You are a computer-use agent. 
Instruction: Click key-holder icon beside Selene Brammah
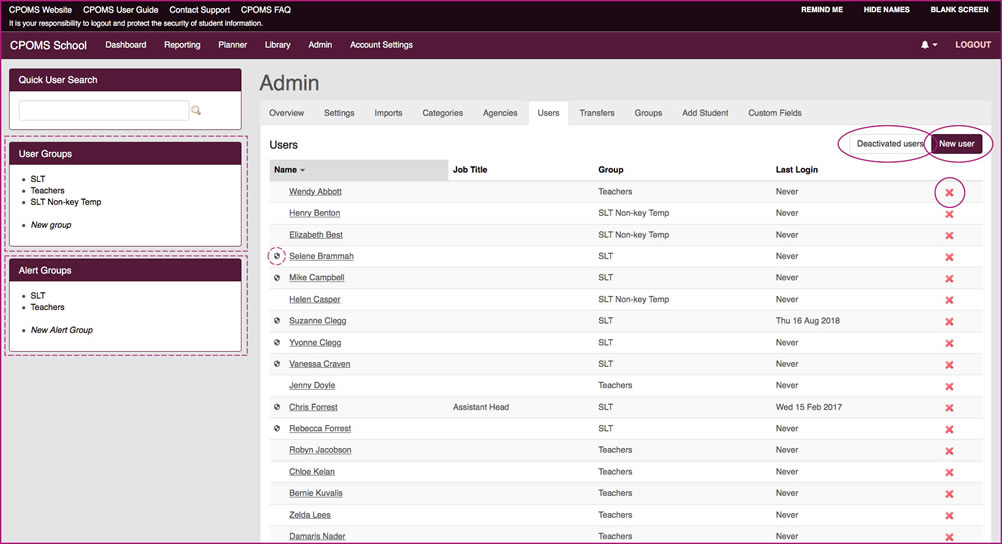pyautogui.click(x=277, y=256)
